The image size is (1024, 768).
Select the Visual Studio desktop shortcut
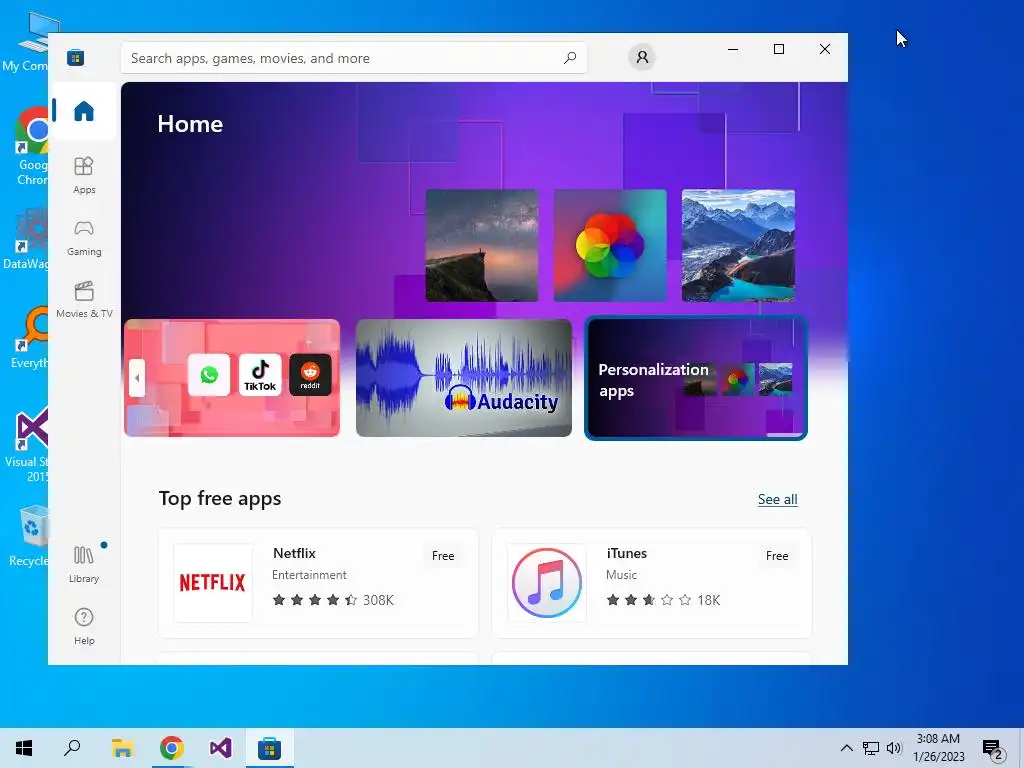27,445
